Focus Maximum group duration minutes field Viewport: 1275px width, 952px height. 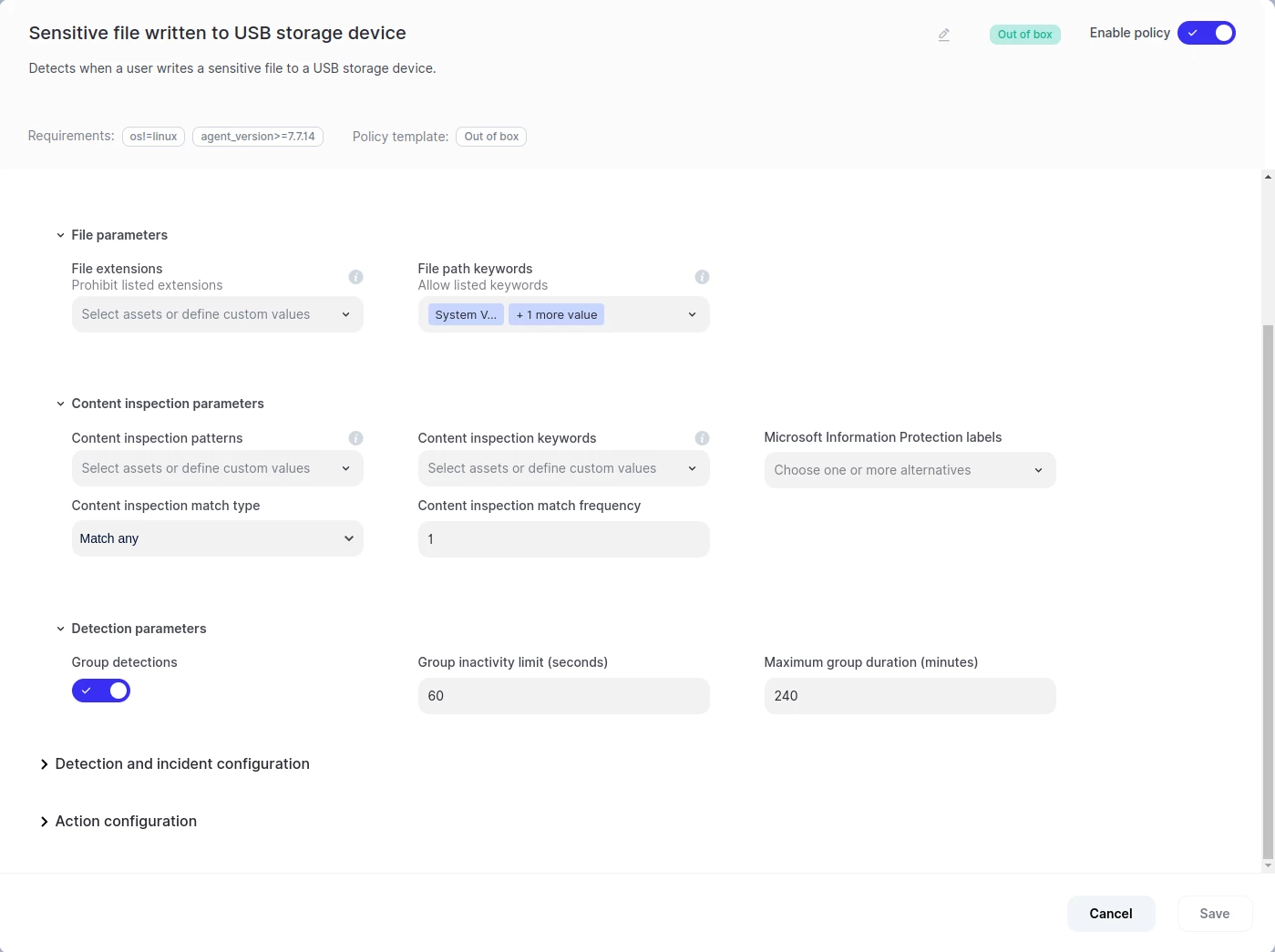[x=910, y=696]
